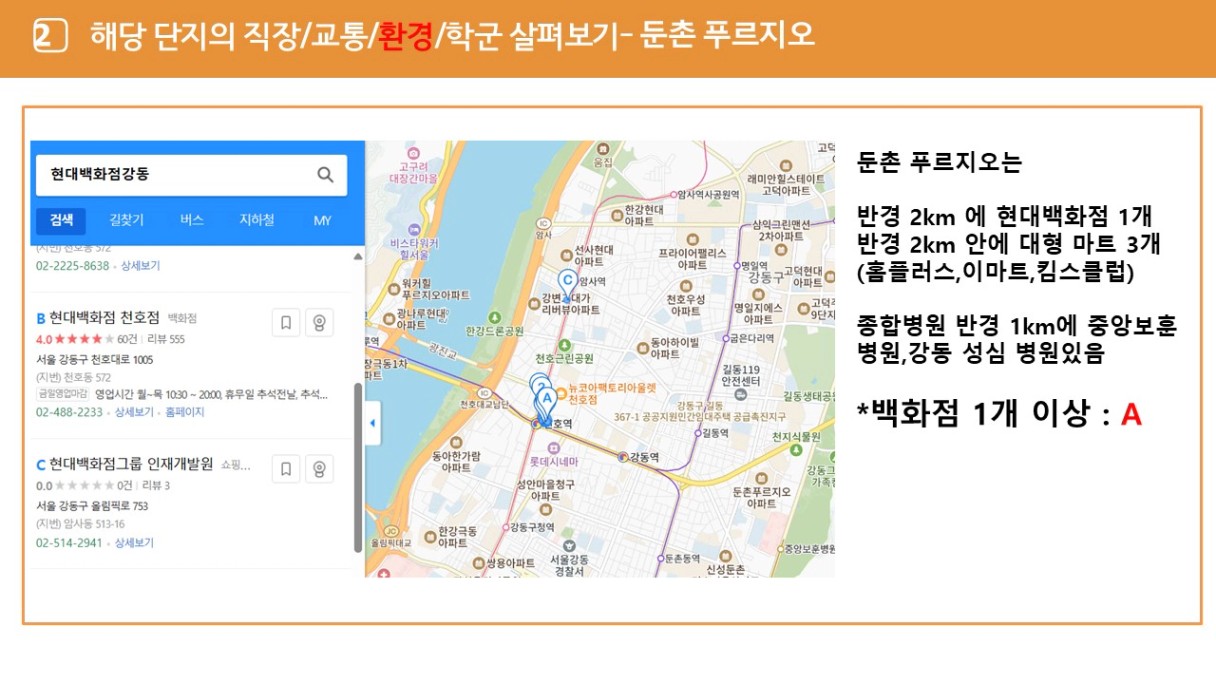Click the results list scrollbar thumb

tap(359, 467)
